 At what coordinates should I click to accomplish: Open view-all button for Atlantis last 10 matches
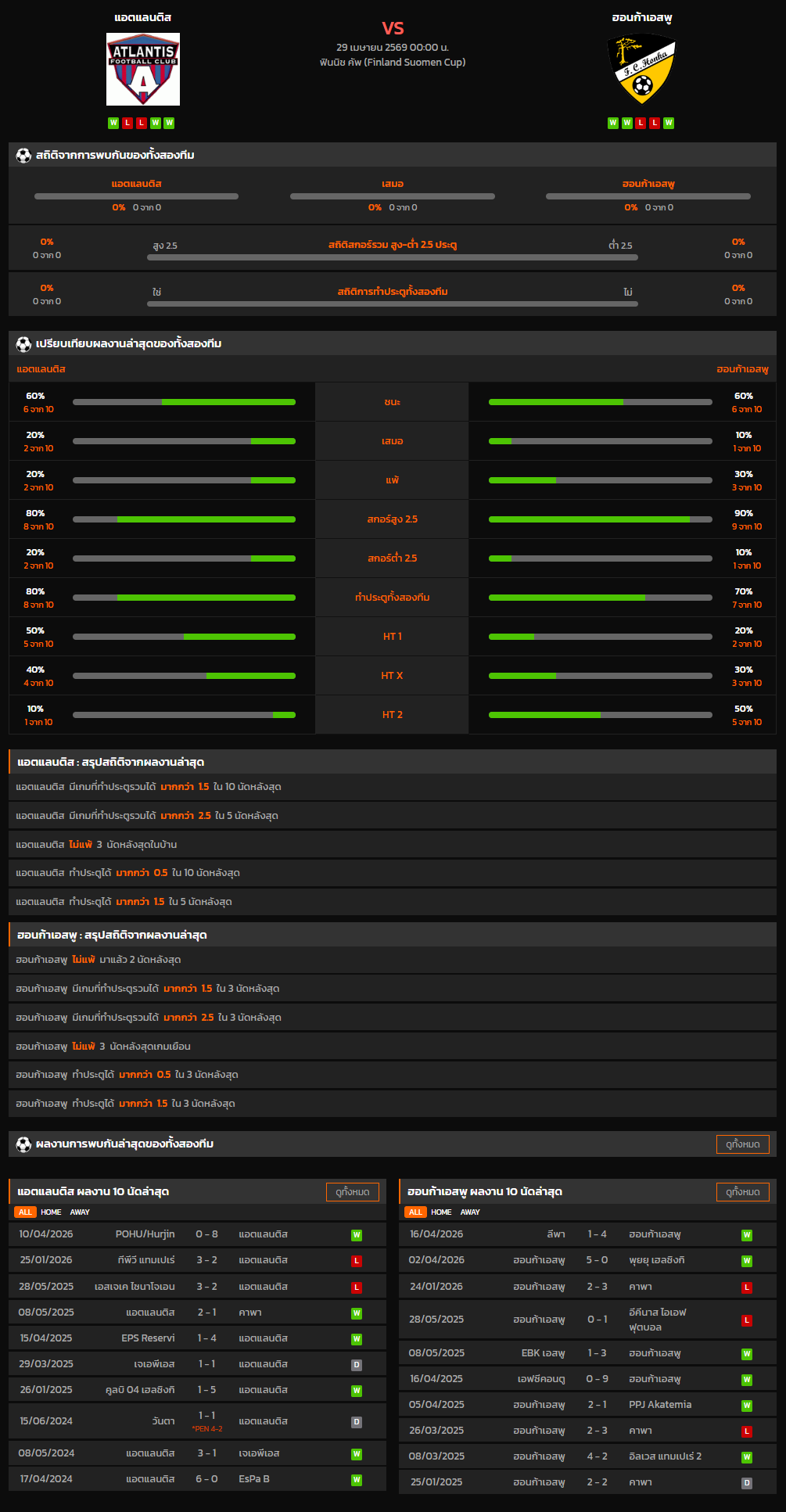pyautogui.click(x=352, y=1192)
